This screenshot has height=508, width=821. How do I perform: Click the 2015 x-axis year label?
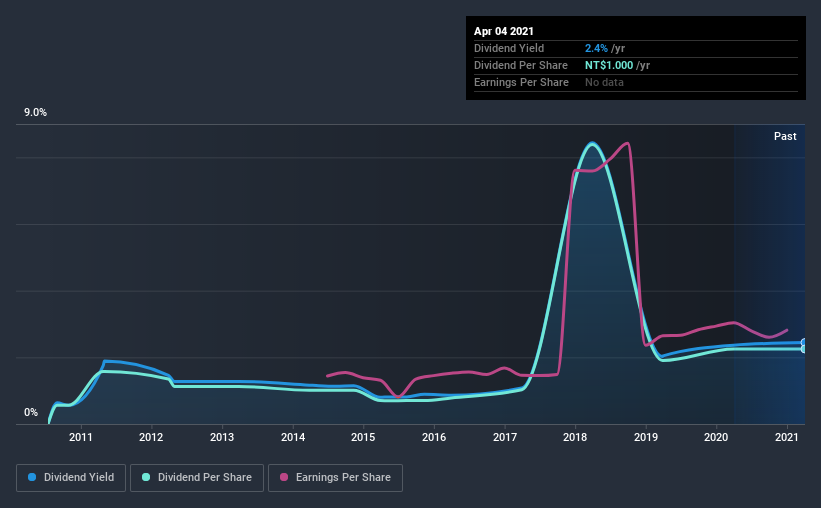(363, 437)
